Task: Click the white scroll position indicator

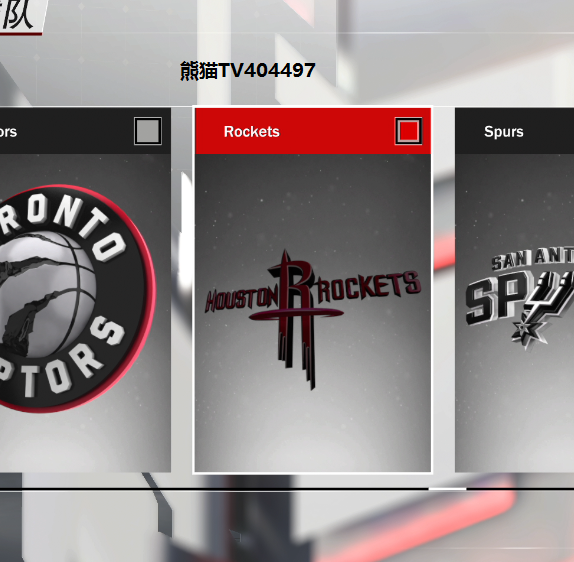Action: (447, 489)
